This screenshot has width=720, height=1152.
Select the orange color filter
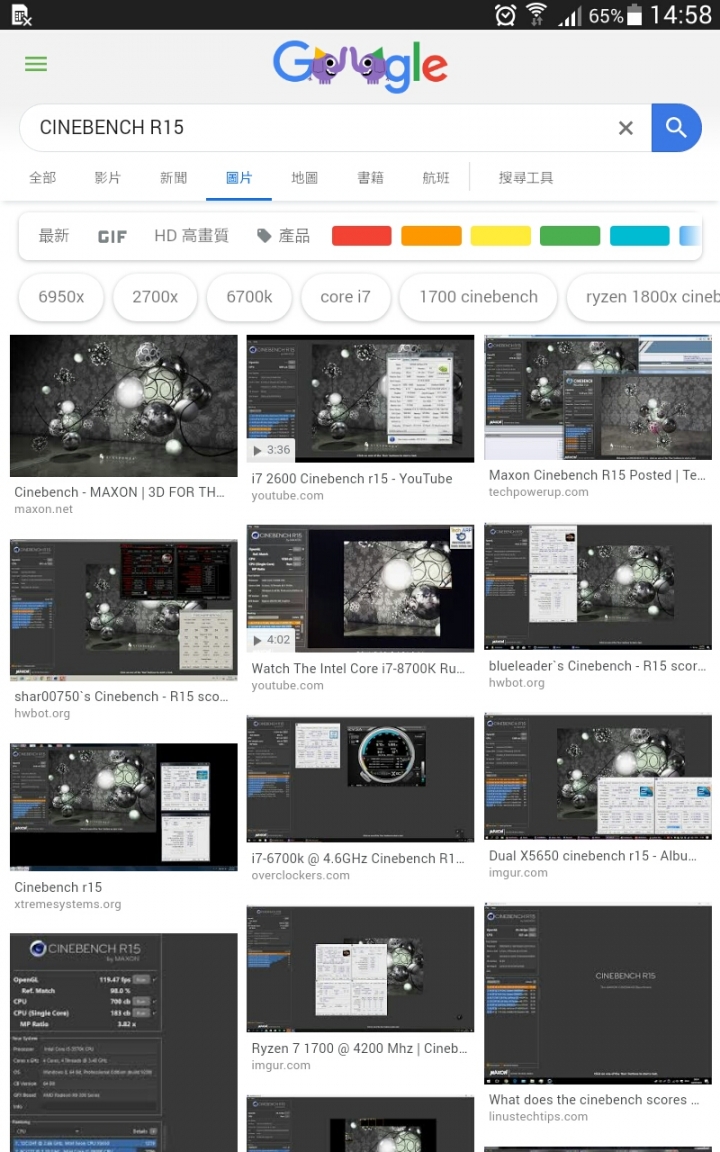(x=431, y=236)
